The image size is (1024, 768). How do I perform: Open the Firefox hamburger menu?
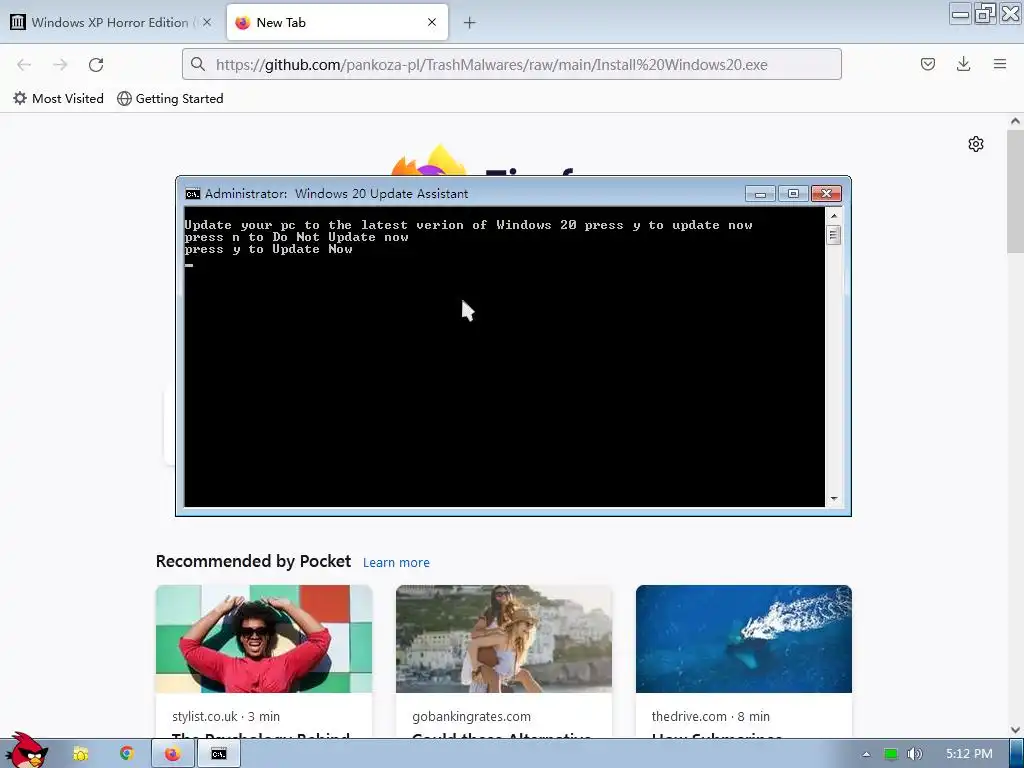coord(1000,64)
